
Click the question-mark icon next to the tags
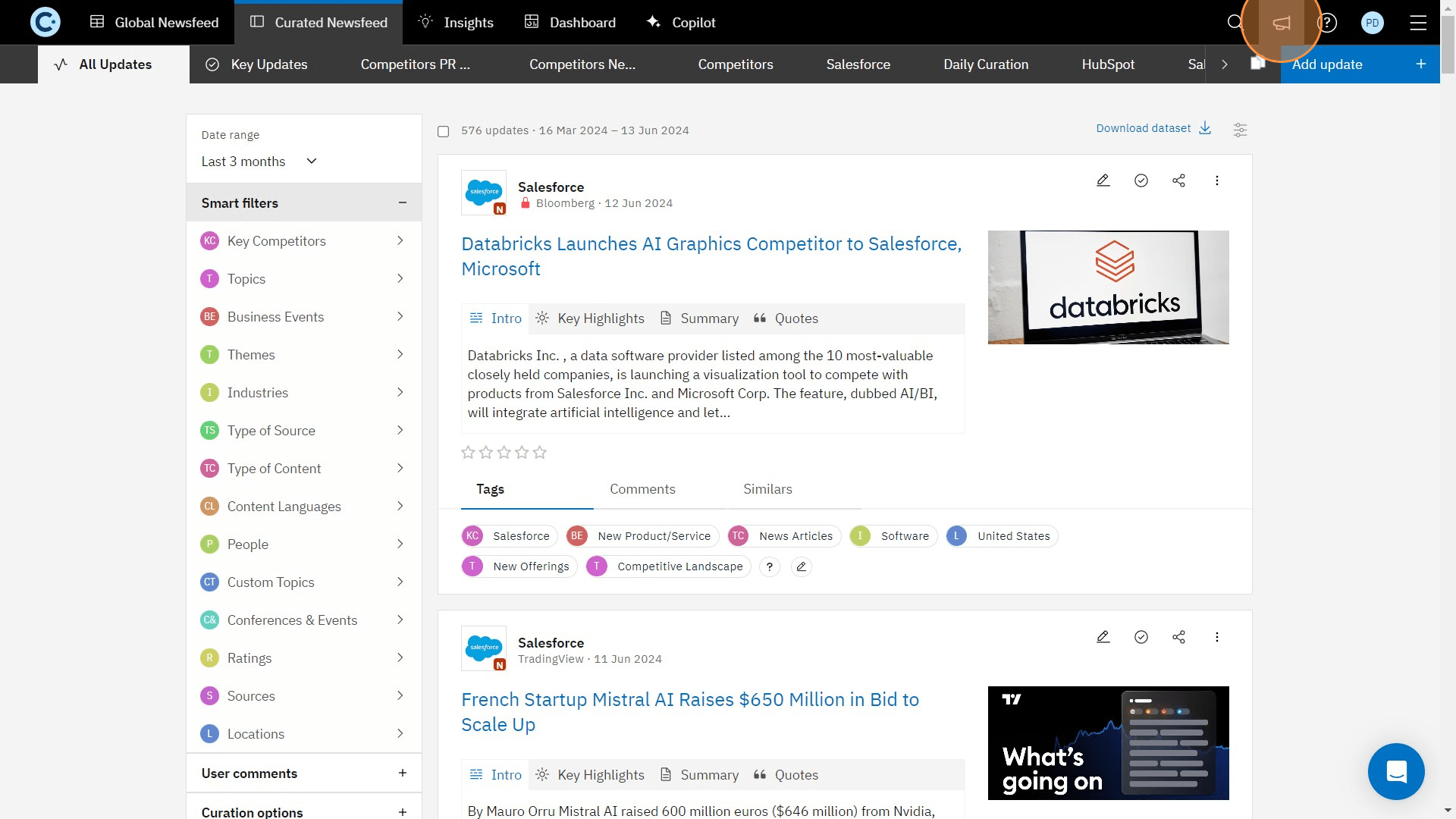coord(770,566)
